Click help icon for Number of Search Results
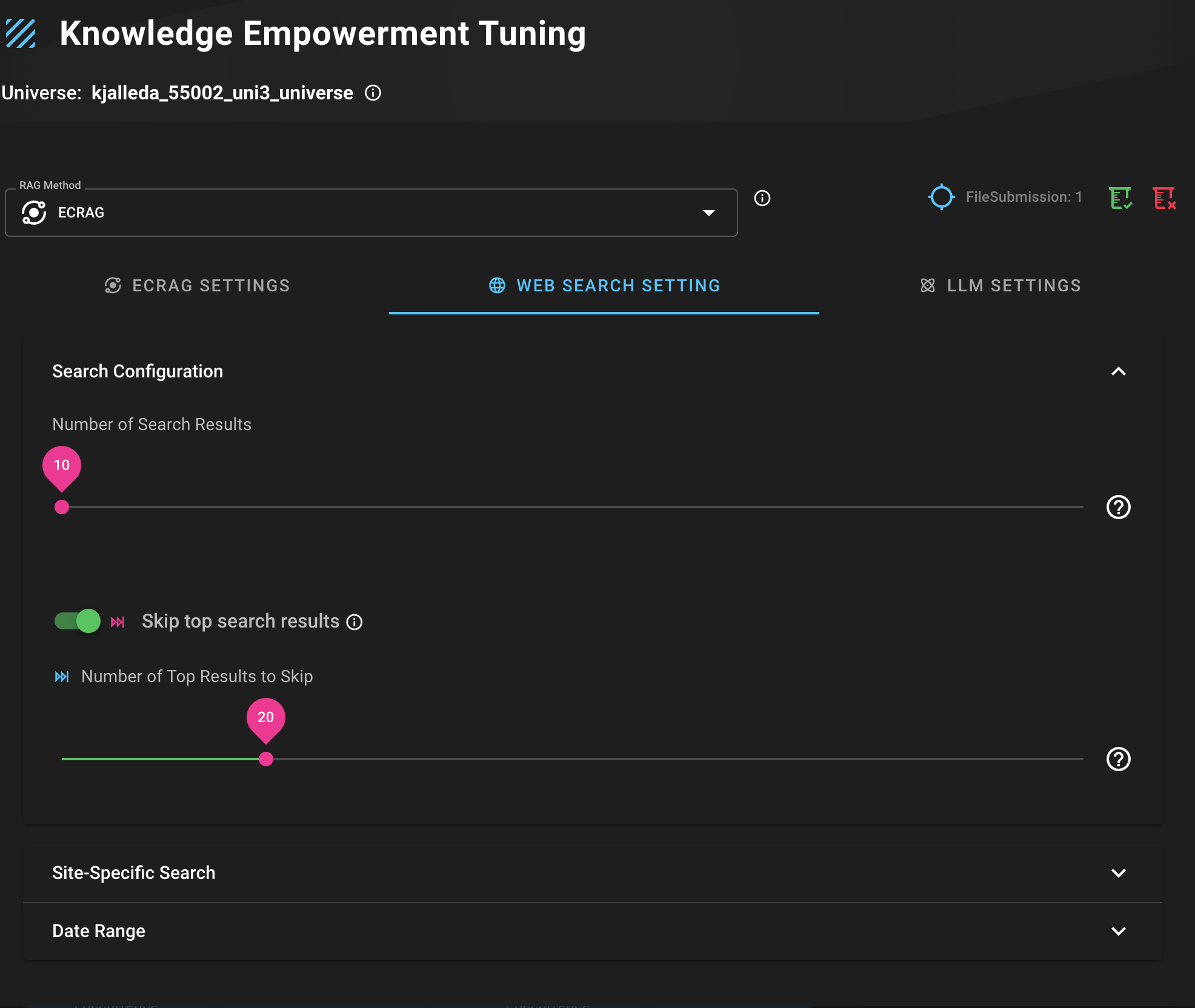Viewport: 1195px width, 1008px height. 1118,507
